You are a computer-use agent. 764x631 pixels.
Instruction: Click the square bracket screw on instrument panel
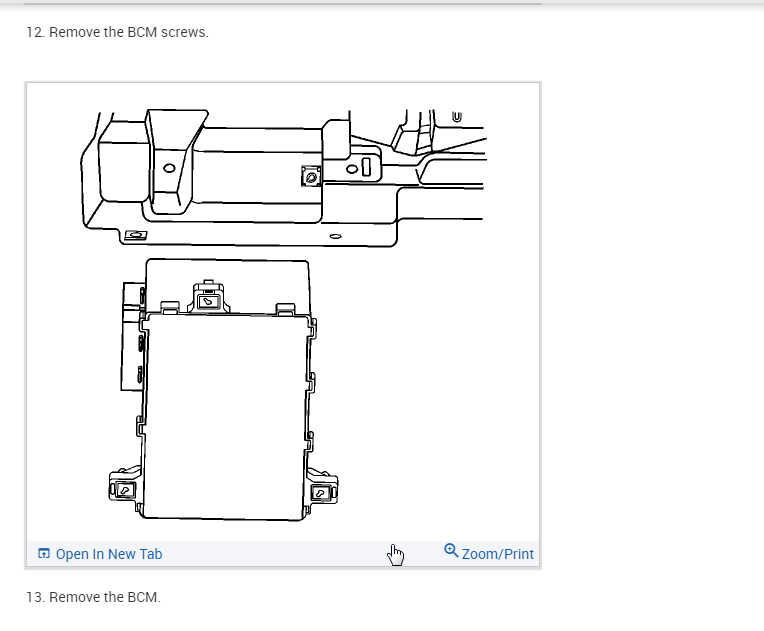coord(311,176)
